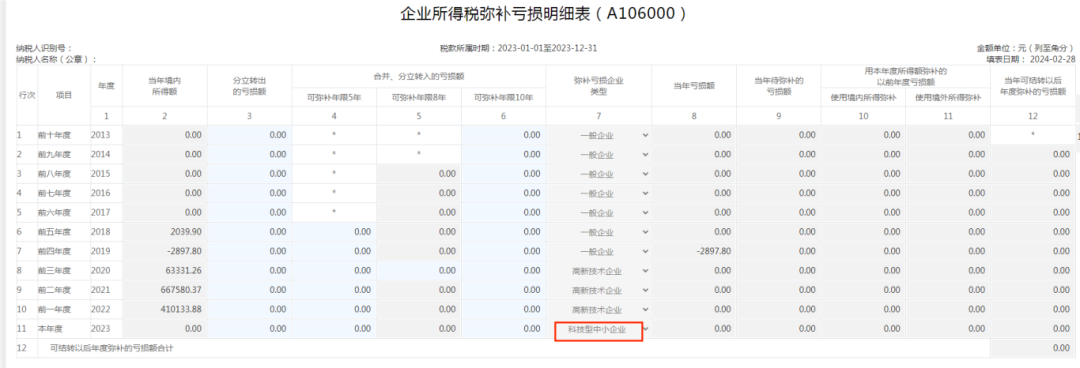Click the 5-year loss field in 2018 row
This screenshot has width=1080, height=368.
[x=334, y=232]
